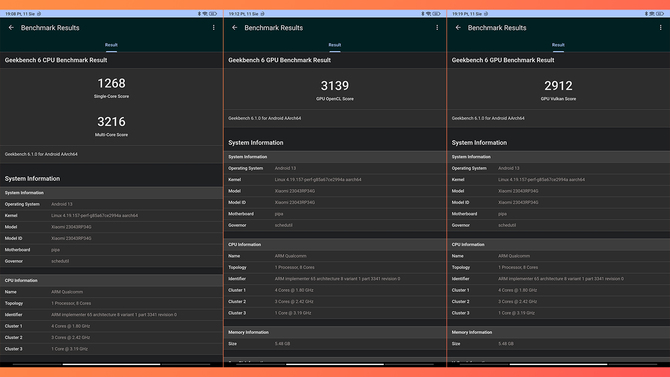The width and height of the screenshot is (670, 377).
Task: Select Result tab on Vulkan benchmark screen
Action: [x=558, y=45]
